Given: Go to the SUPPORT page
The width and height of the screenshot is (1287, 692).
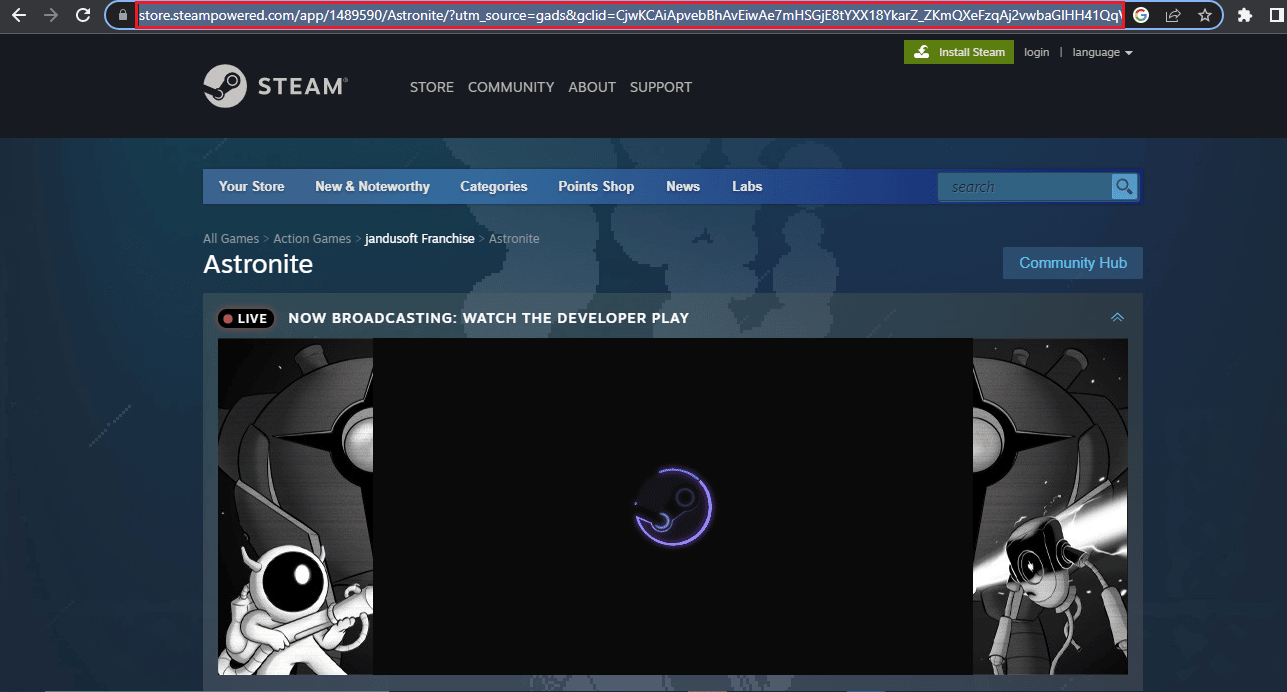Looking at the screenshot, I should coord(661,87).
